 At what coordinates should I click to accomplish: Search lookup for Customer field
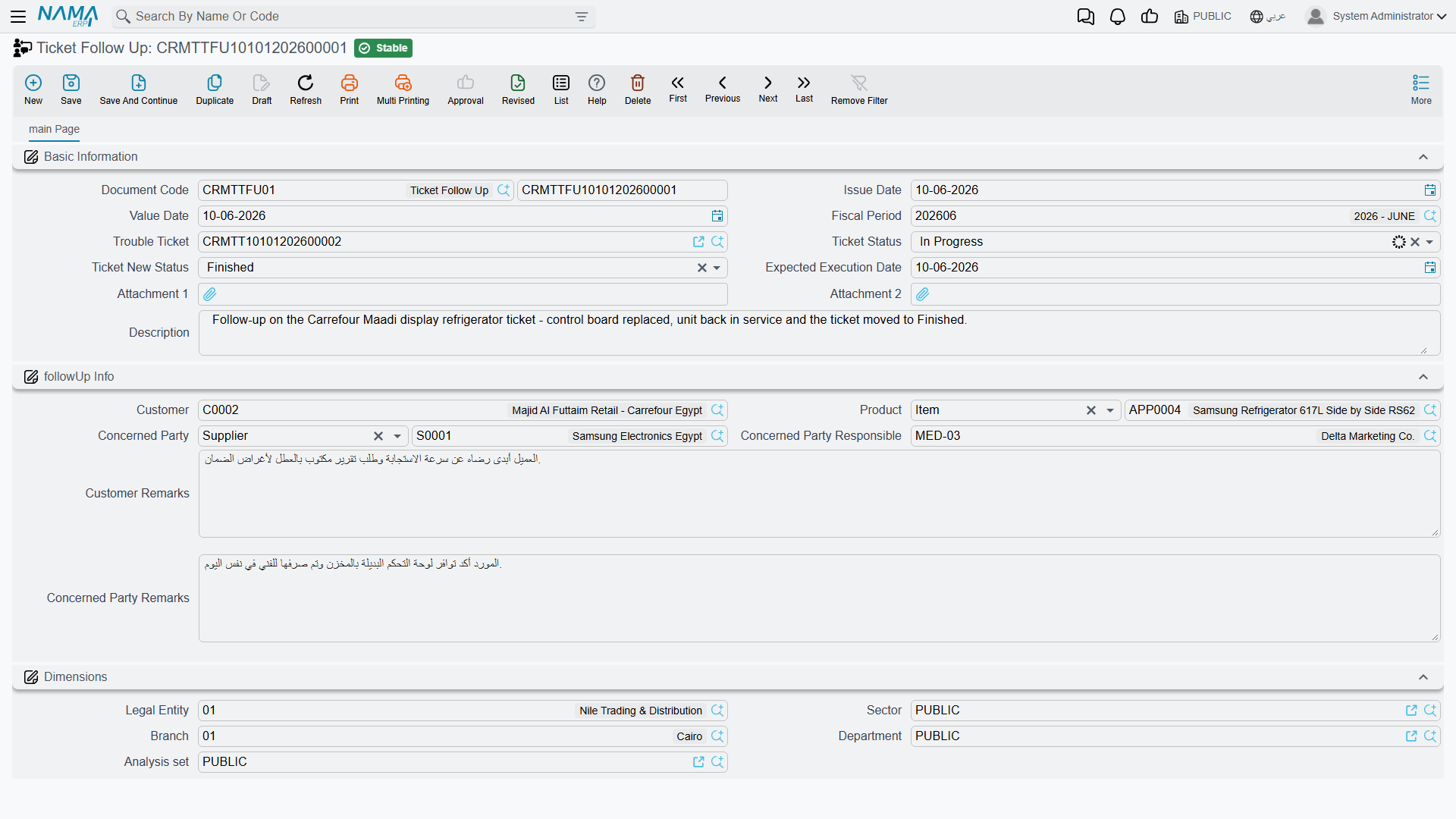point(717,410)
